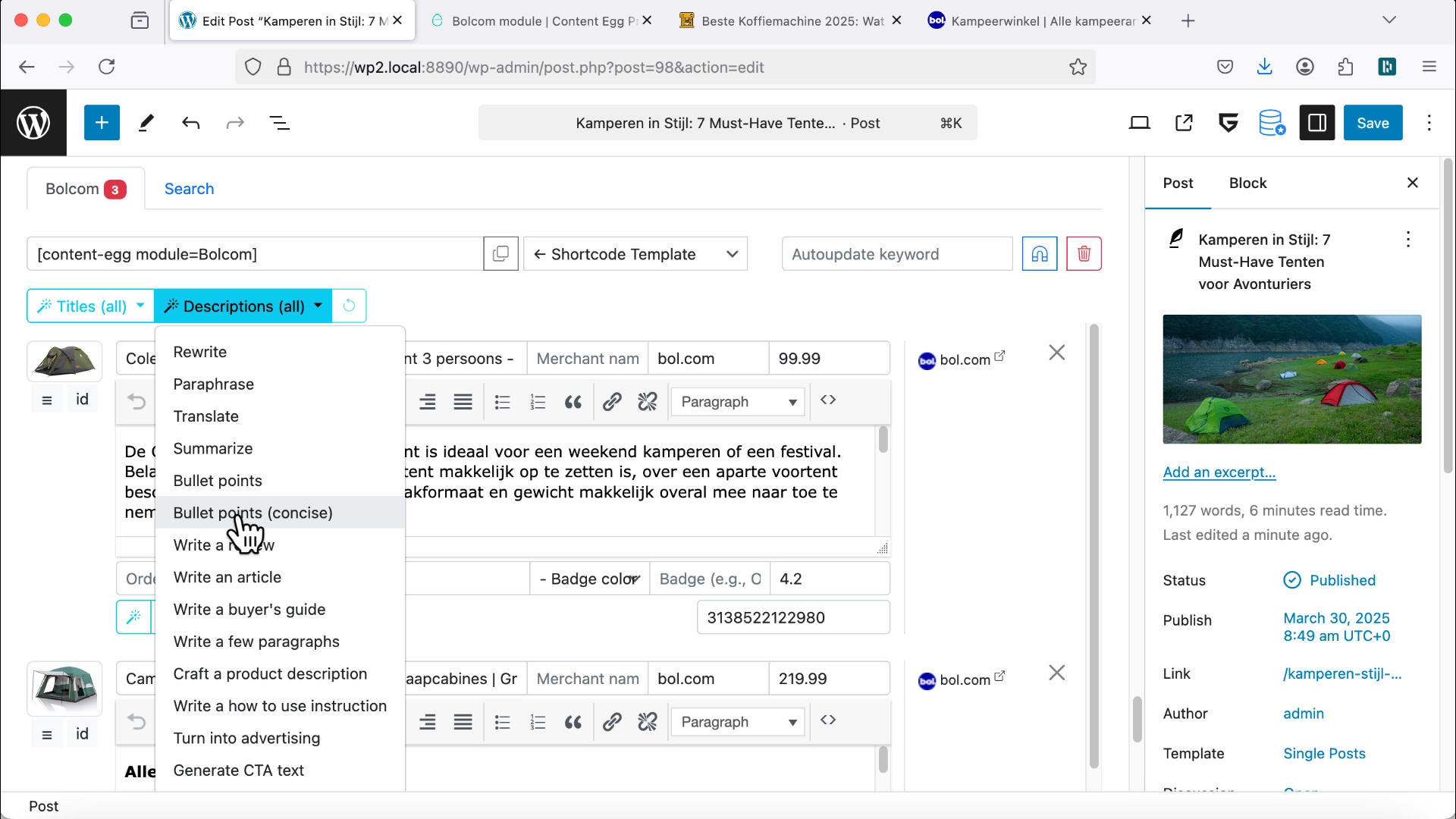Switch to the Block sidebar tab
Image resolution: width=1456 pixels, height=819 pixels.
click(x=1247, y=183)
